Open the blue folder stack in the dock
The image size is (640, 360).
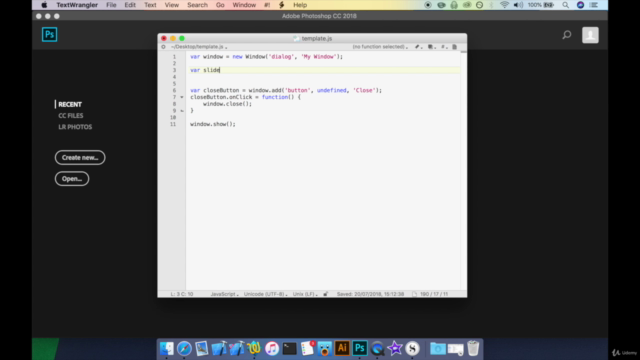(x=438, y=349)
